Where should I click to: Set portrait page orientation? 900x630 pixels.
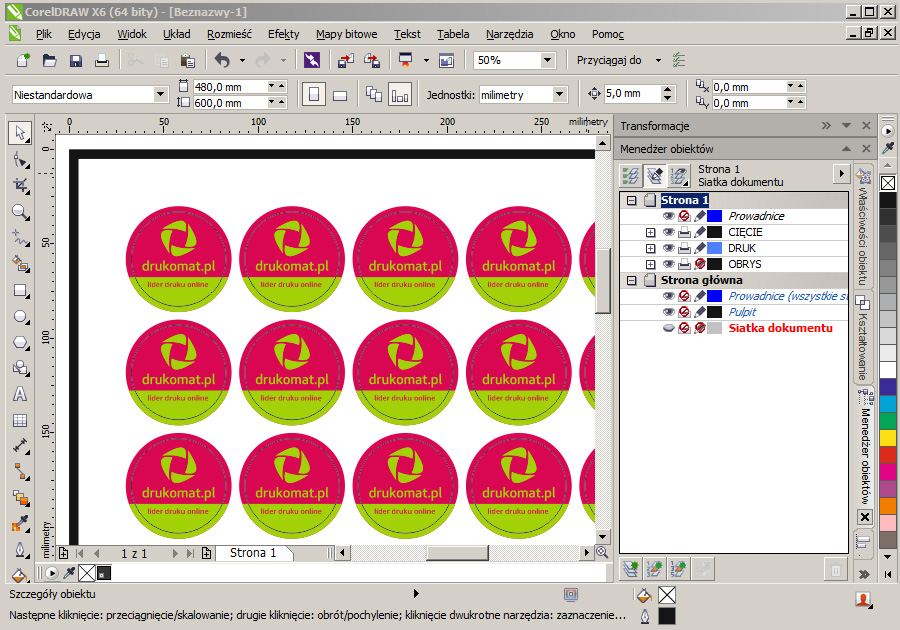pos(314,95)
